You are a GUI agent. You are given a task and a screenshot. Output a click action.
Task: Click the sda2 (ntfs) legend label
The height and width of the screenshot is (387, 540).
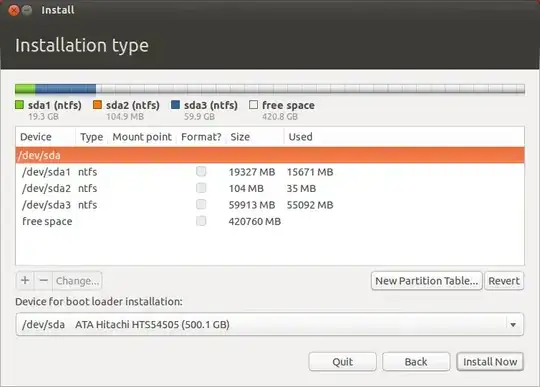pos(133,105)
